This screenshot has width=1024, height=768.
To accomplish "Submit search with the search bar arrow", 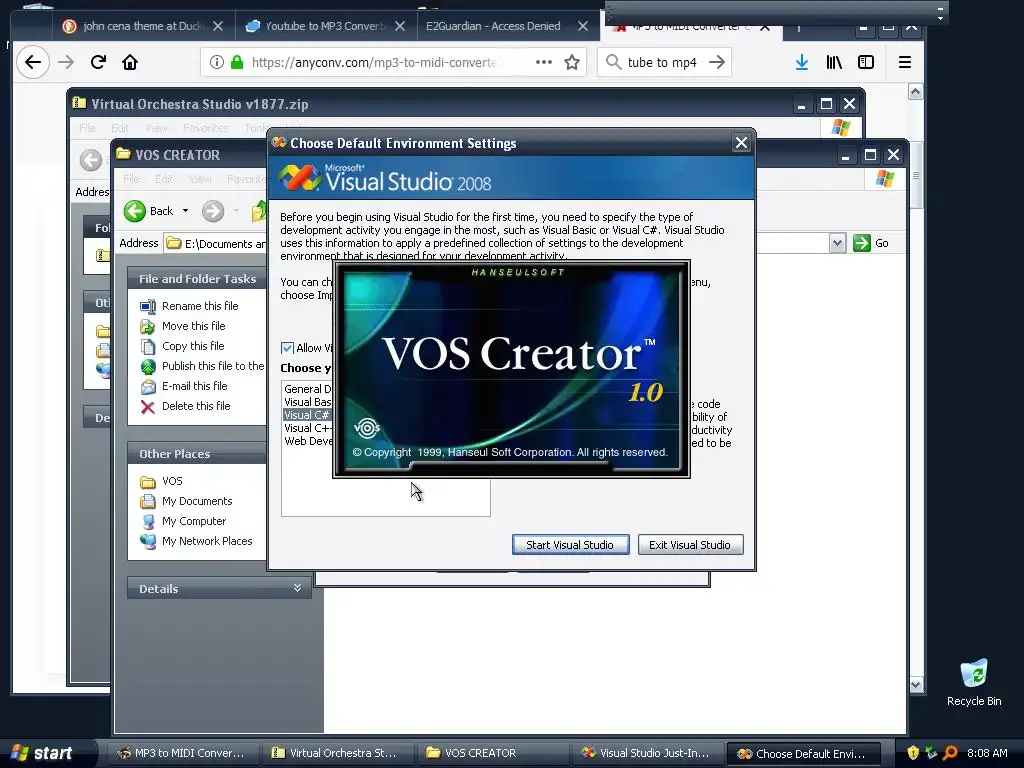I will tap(717, 62).
